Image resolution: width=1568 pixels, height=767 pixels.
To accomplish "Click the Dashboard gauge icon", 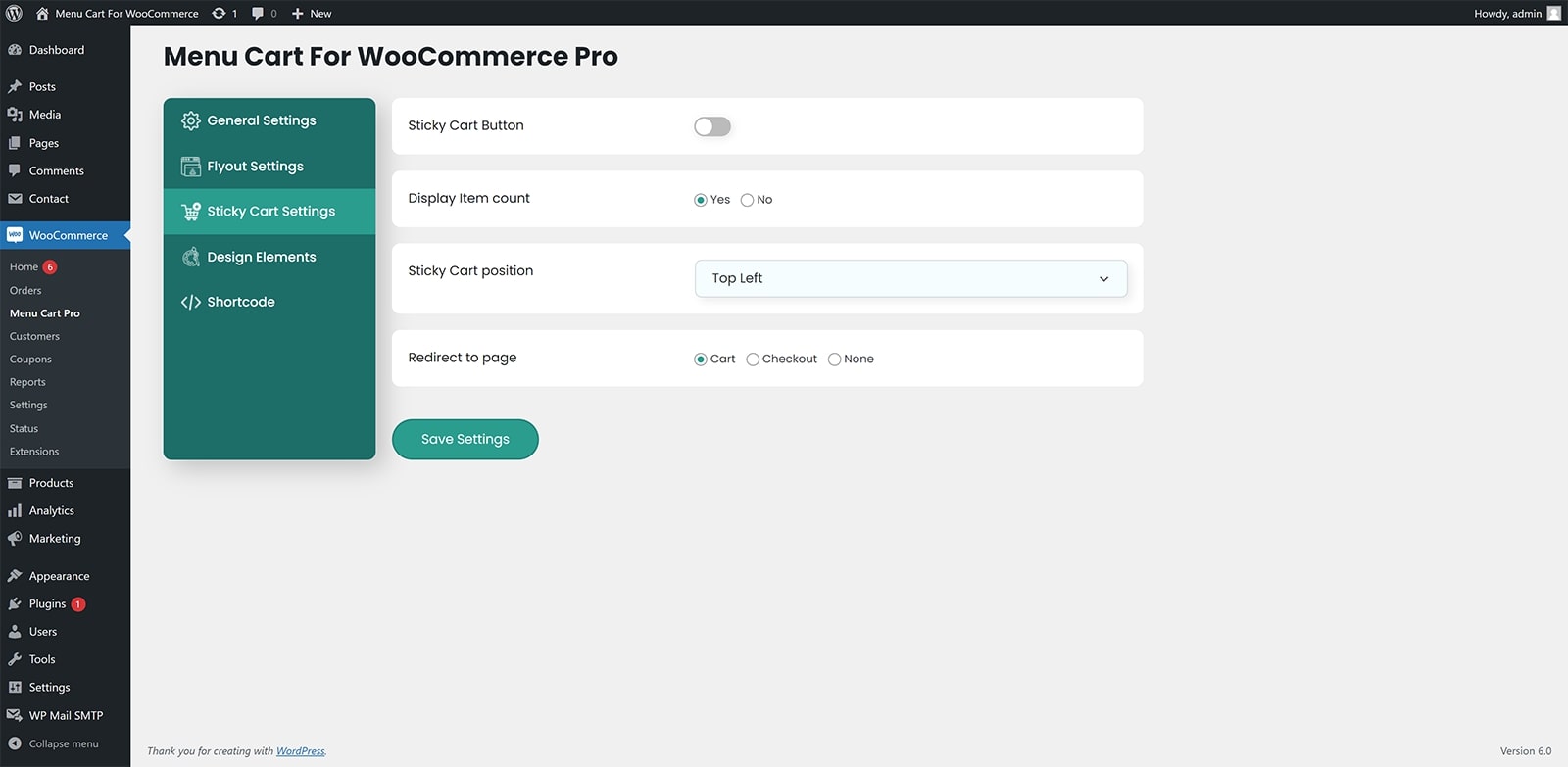I will (15, 50).
